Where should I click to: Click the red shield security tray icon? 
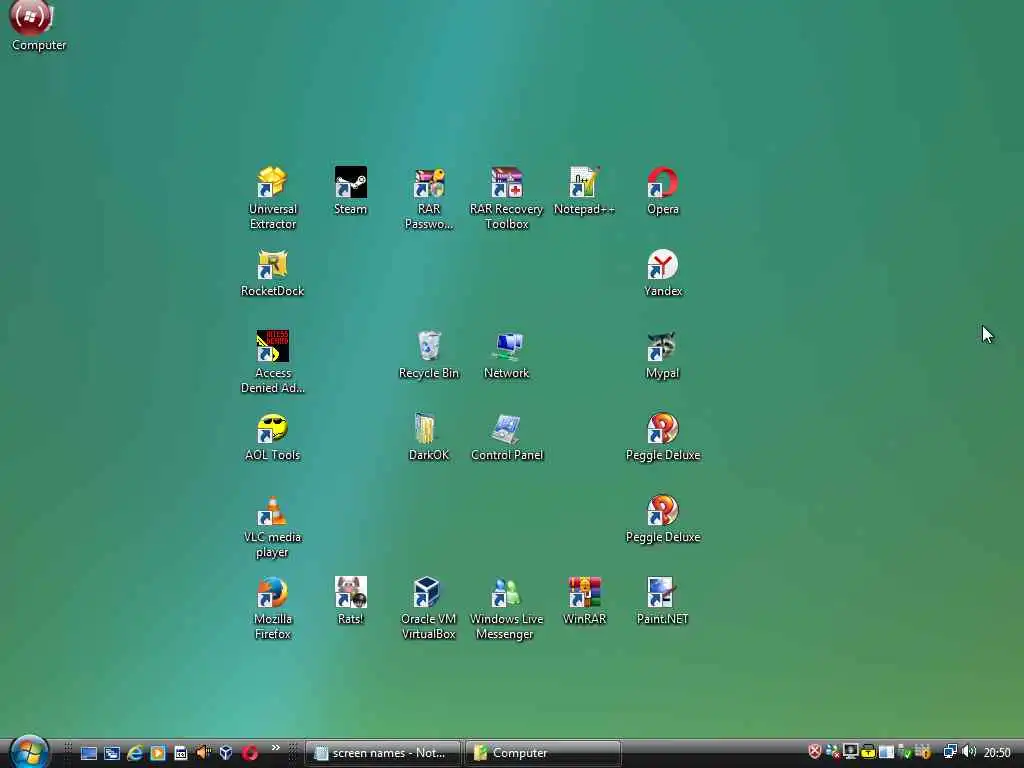(814, 752)
